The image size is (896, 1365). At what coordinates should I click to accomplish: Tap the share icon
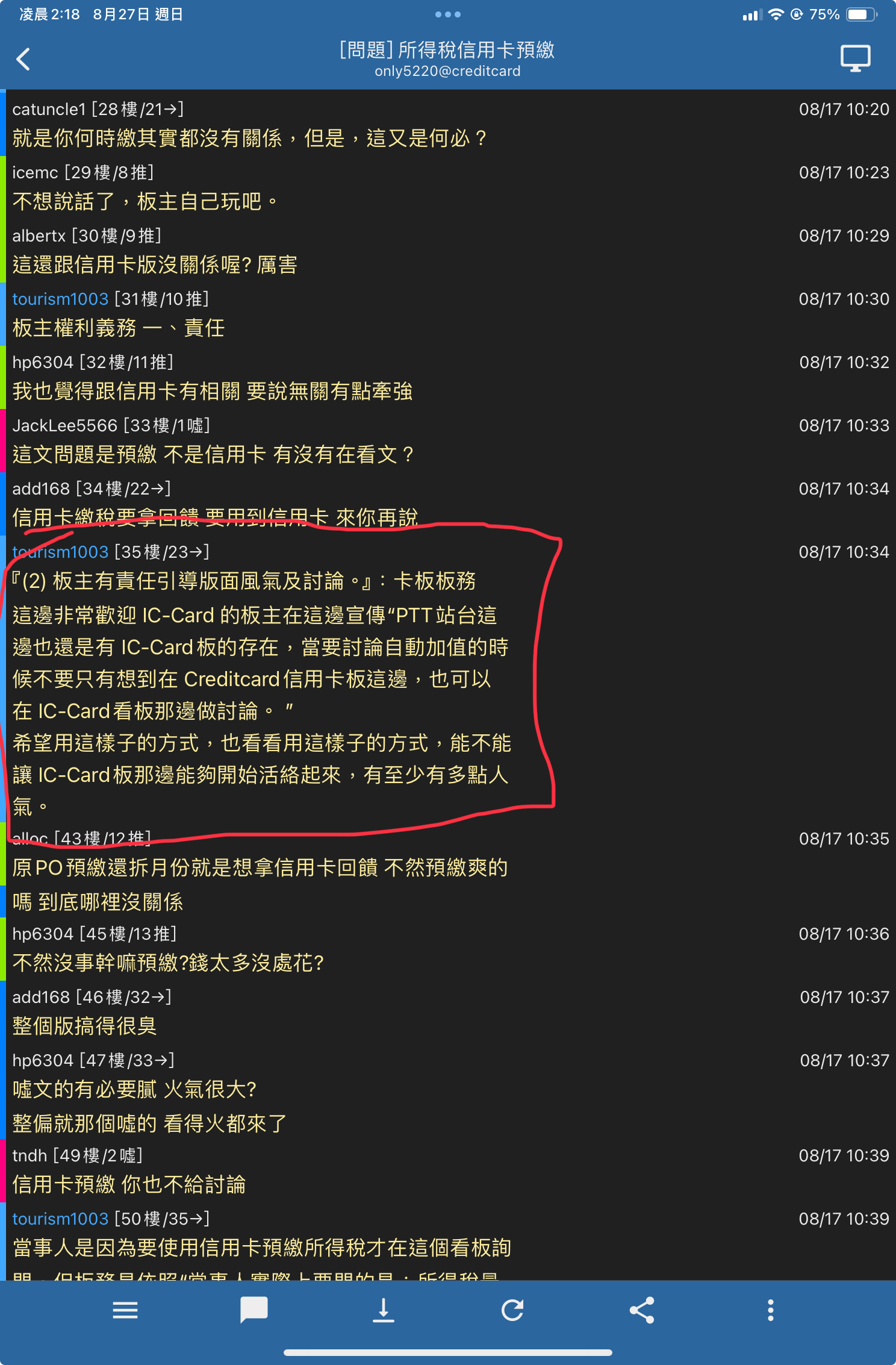tap(642, 1310)
